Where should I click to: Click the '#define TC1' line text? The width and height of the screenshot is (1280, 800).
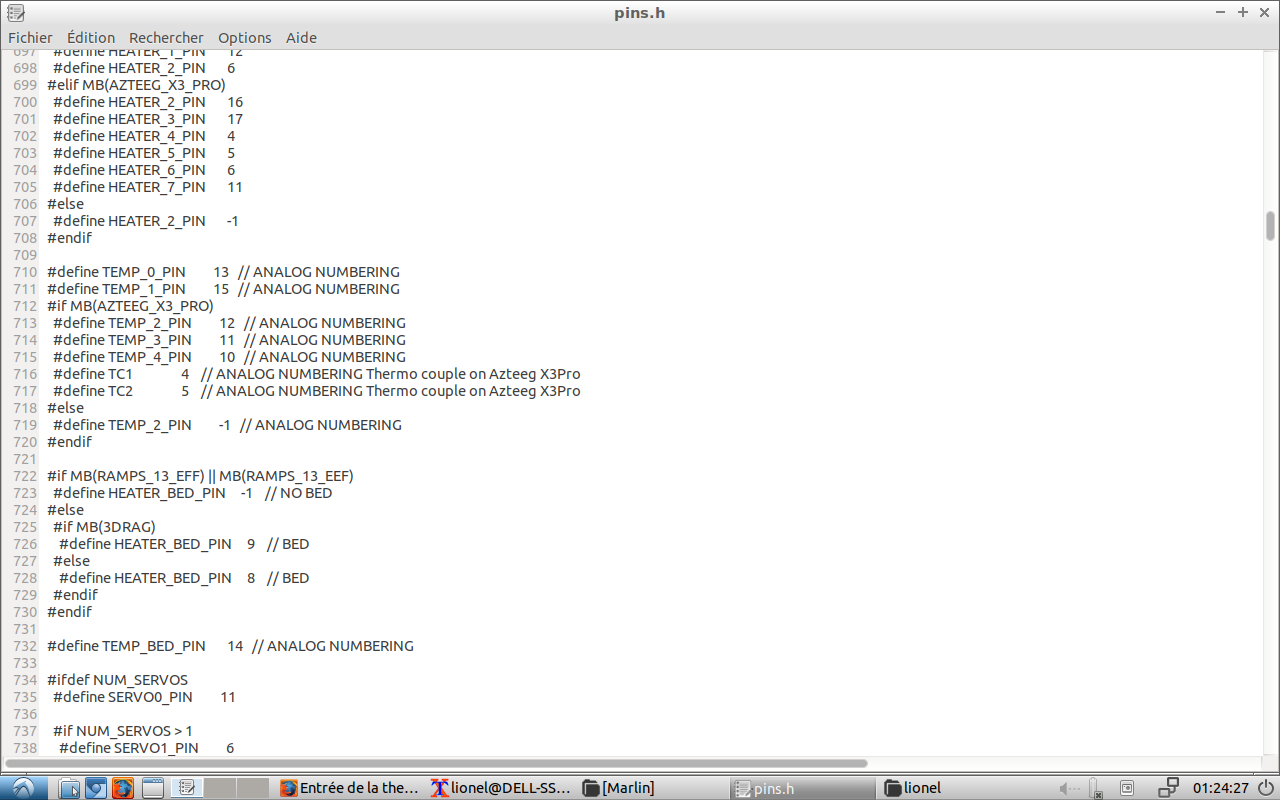(316, 374)
